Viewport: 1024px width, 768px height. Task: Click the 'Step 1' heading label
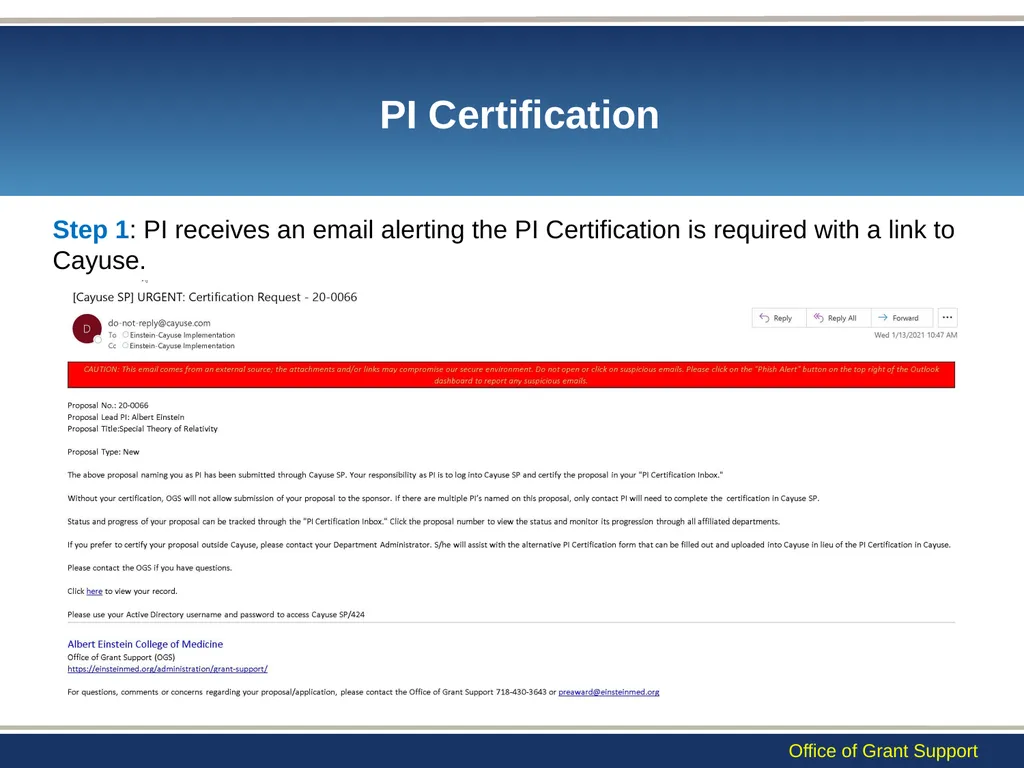91,230
